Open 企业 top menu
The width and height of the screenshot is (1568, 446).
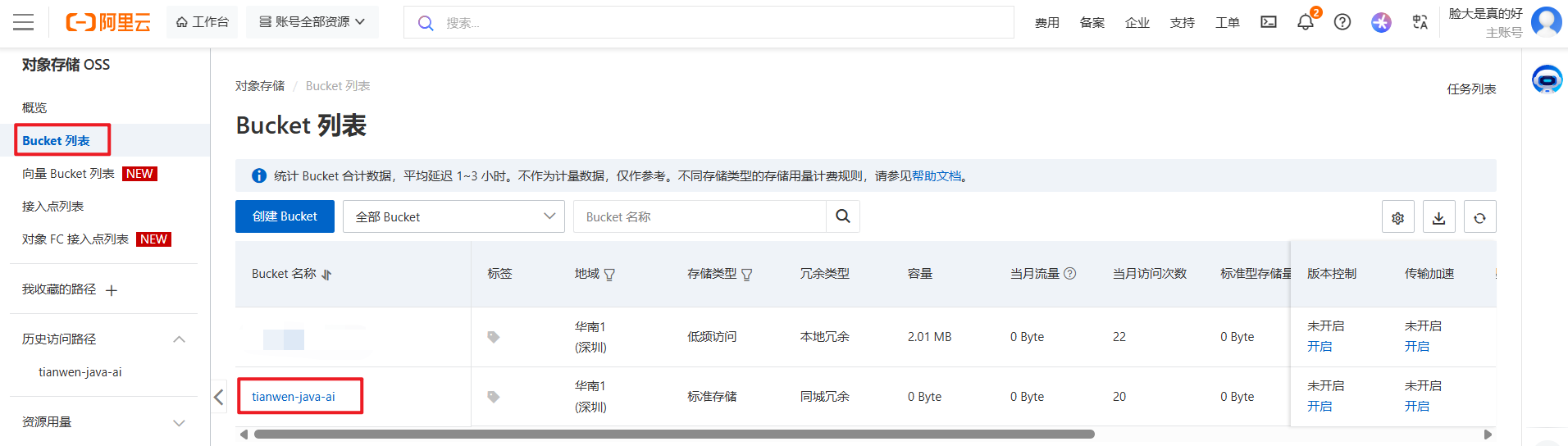1137,23
